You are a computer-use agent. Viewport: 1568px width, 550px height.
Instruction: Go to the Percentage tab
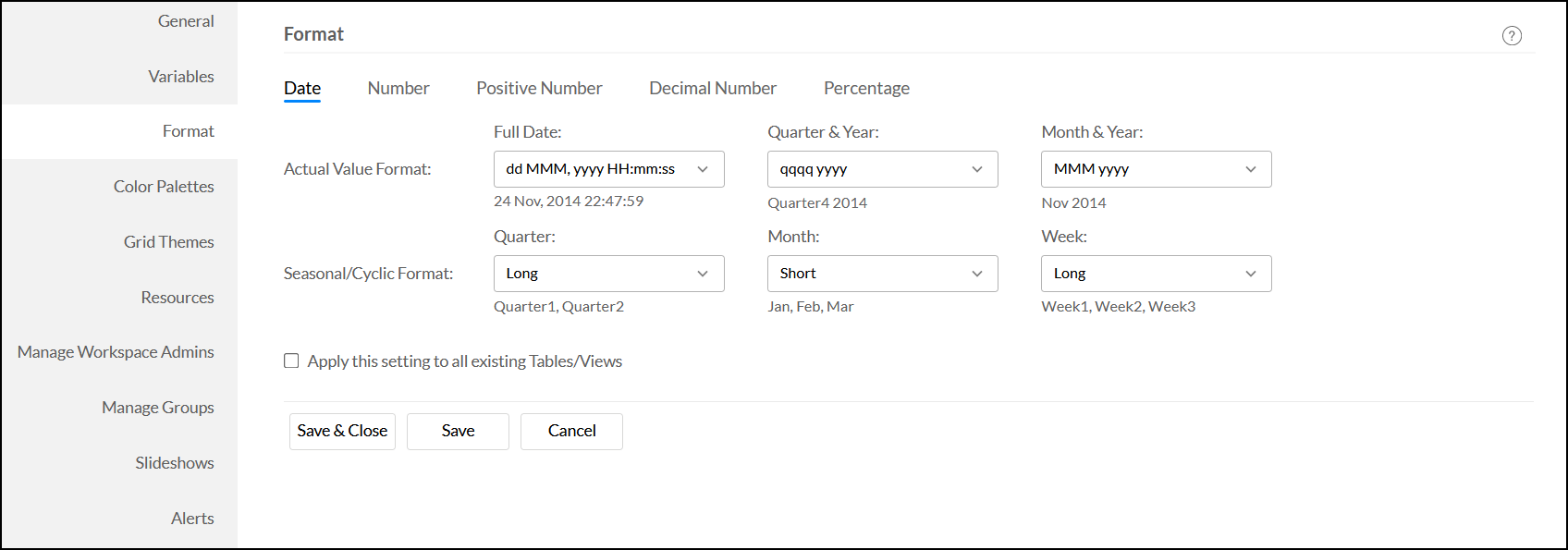(866, 89)
